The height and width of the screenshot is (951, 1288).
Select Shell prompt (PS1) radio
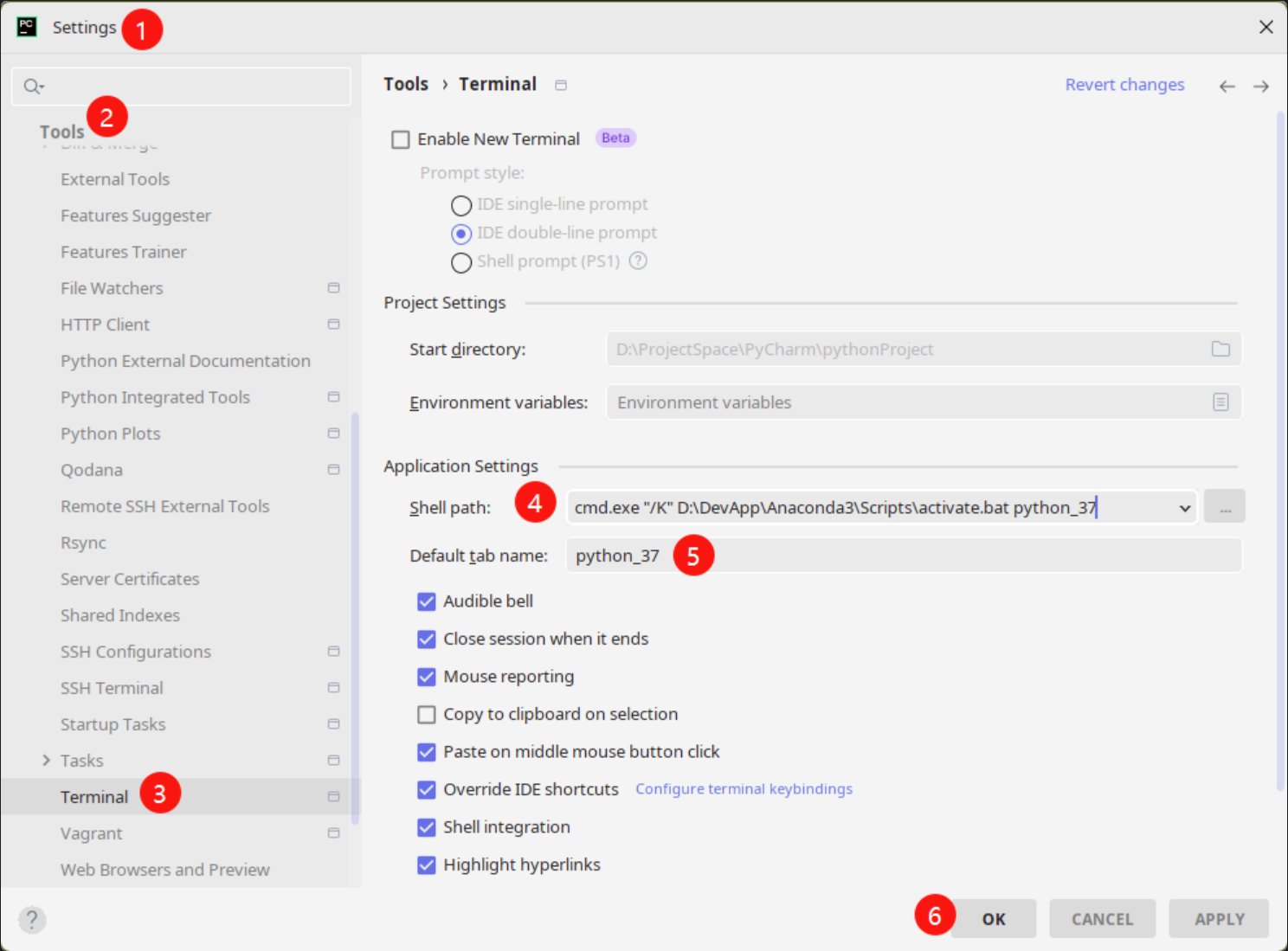tap(461, 262)
